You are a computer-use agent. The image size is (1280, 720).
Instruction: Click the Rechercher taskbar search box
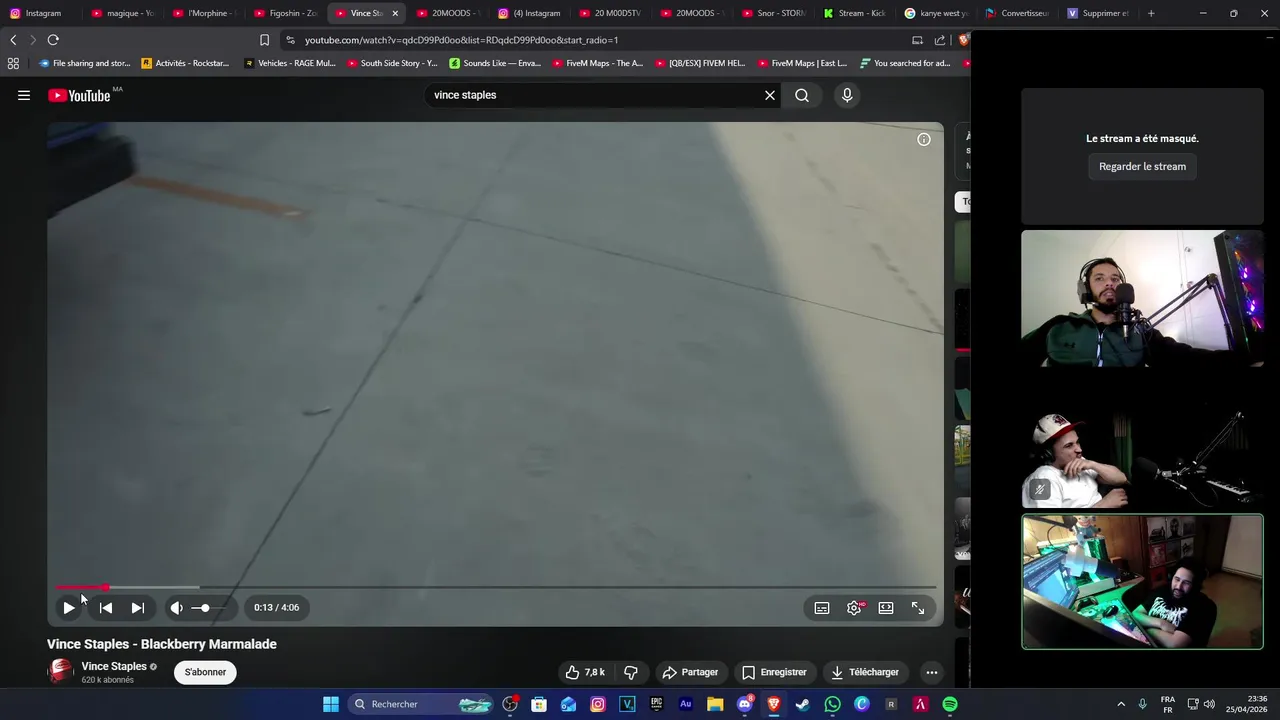point(422,704)
